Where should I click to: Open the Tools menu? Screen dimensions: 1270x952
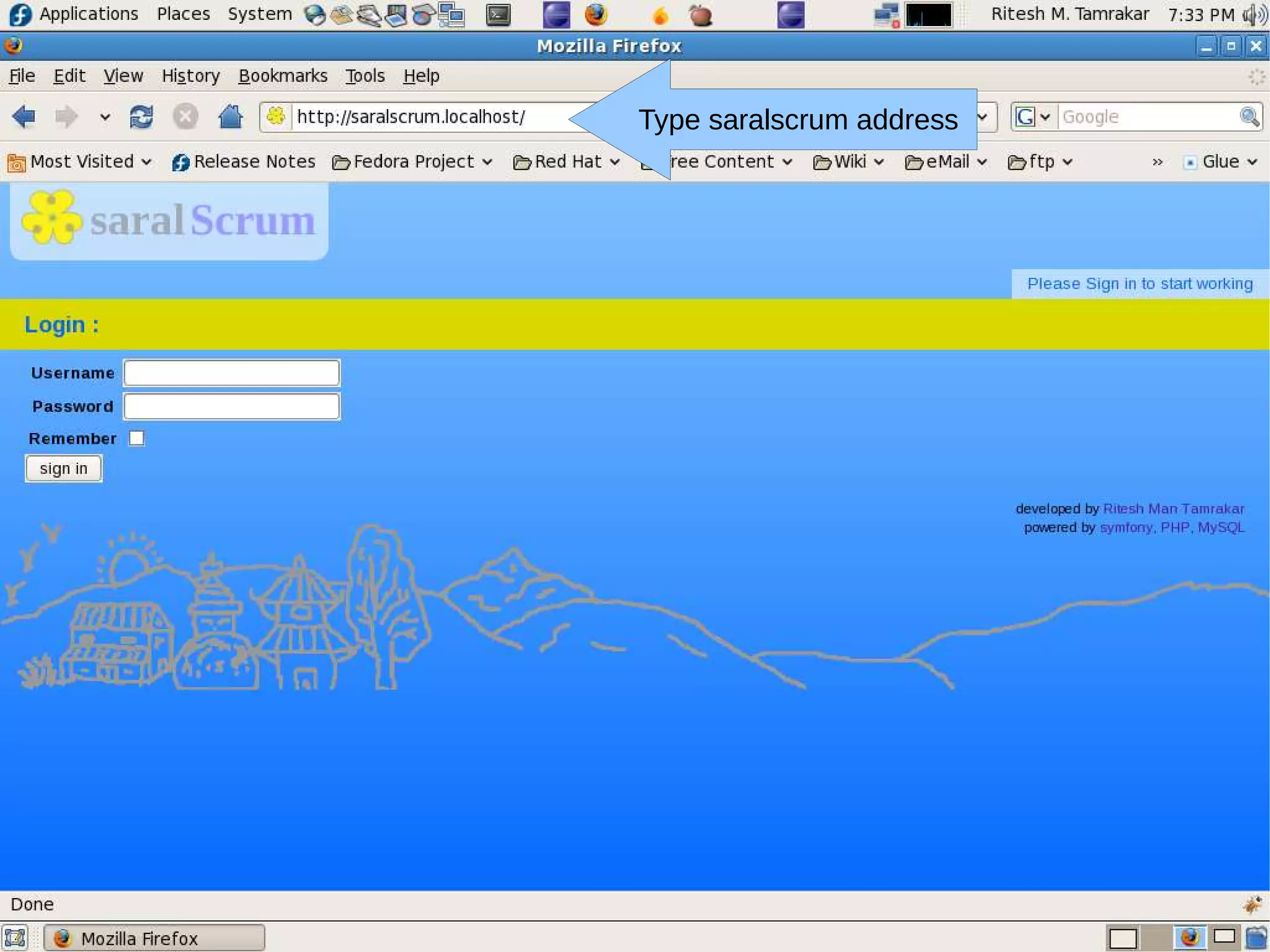pos(365,76)
